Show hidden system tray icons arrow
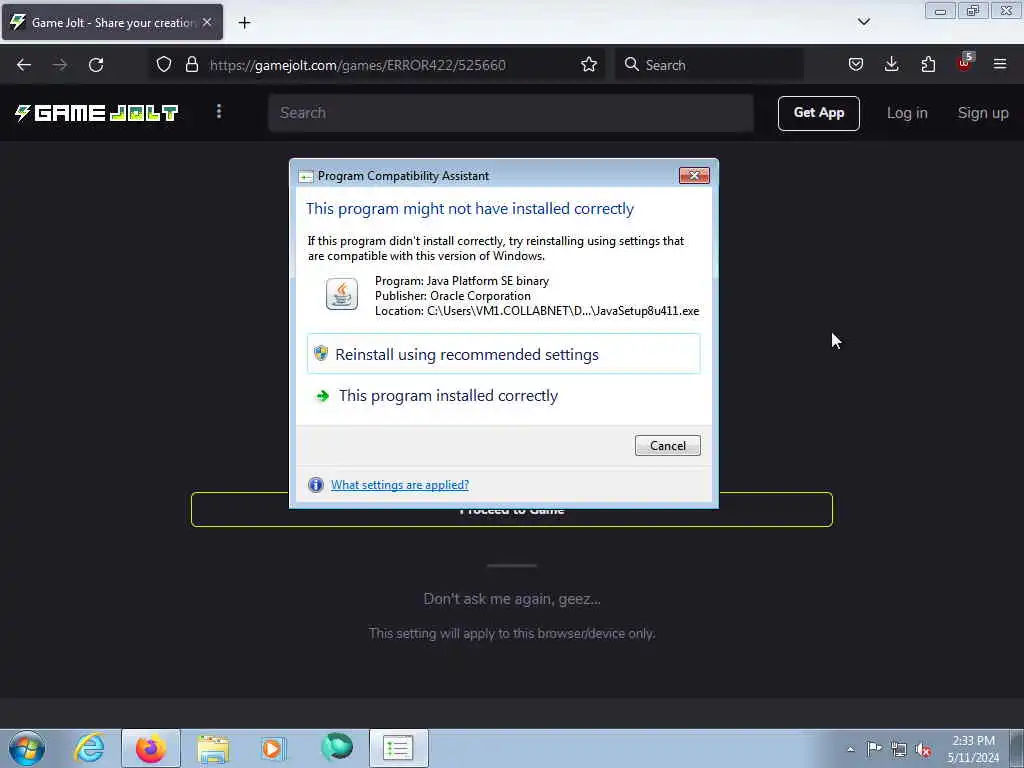 850,749
